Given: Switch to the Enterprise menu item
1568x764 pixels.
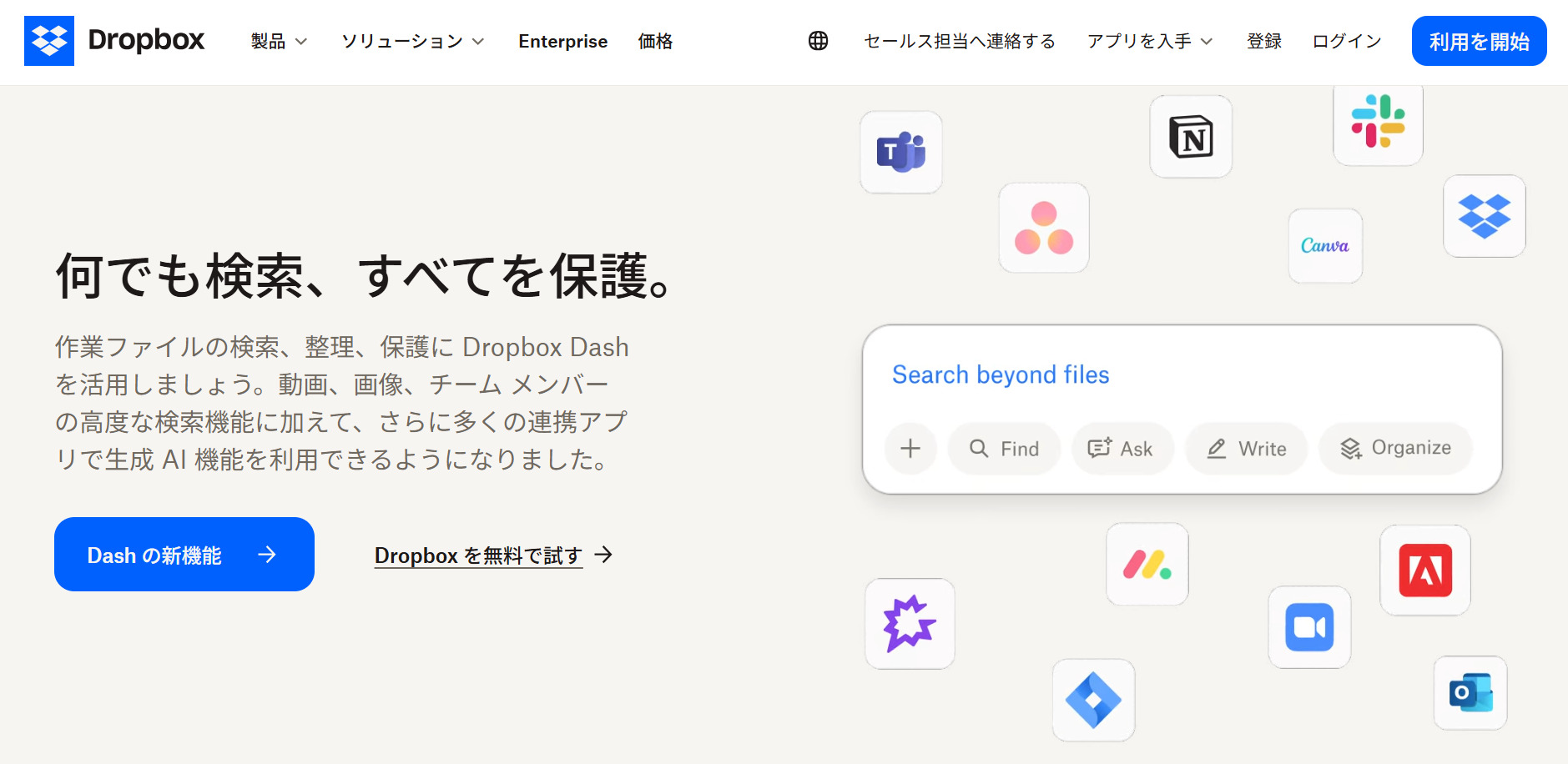Looking at the screenshot, I should point(562,41).
